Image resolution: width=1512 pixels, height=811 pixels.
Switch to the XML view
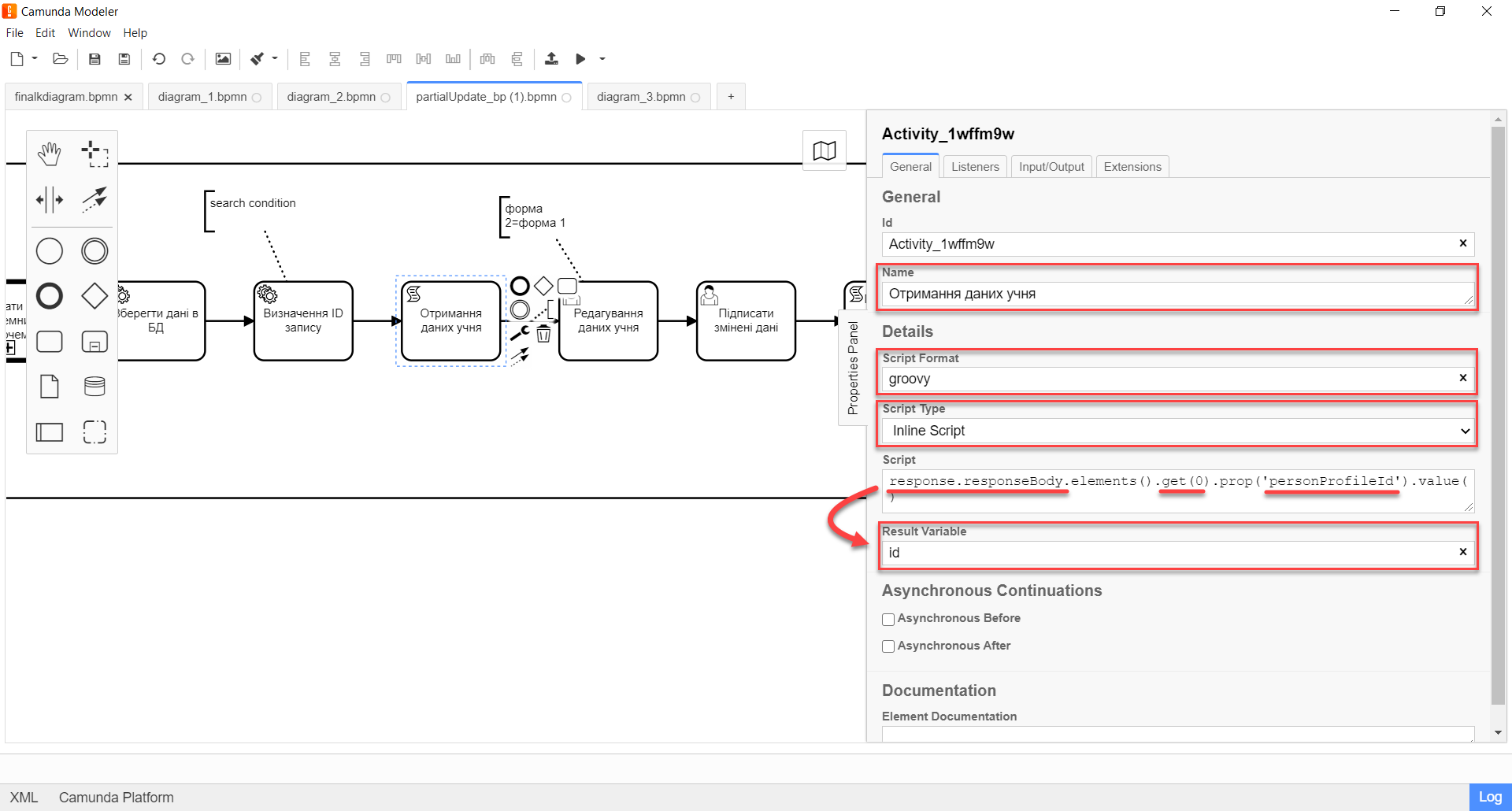click(x=24, y=798)
